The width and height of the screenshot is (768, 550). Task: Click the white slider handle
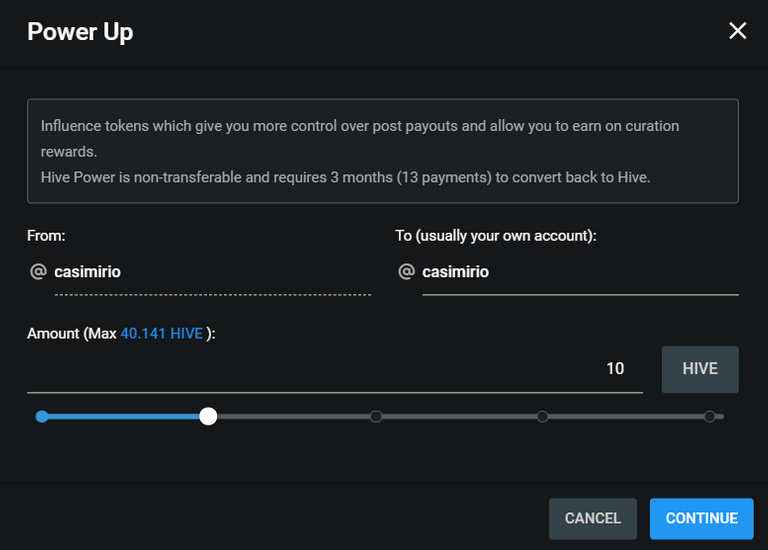pyautogui.click(x=208, y=416)
